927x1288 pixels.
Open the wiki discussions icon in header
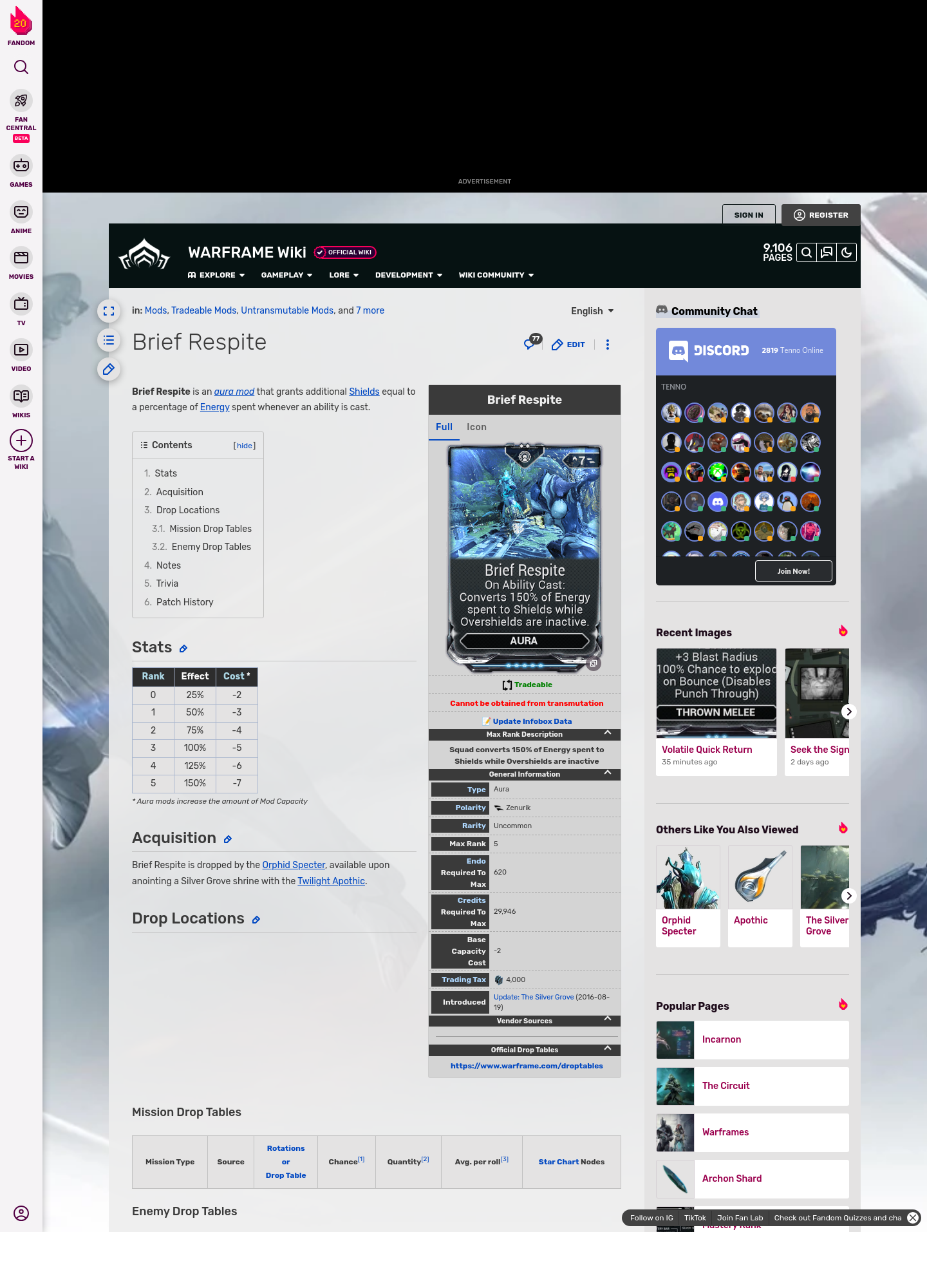pyautogui.click(x=827, y=253)
